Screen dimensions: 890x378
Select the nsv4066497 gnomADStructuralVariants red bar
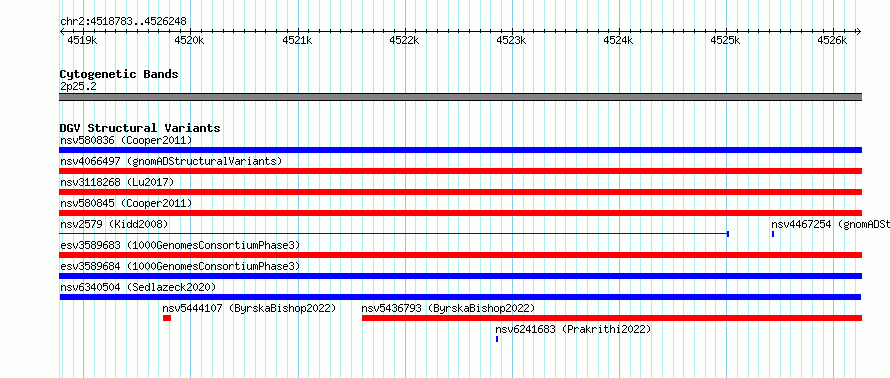click(x=460, y=171)
